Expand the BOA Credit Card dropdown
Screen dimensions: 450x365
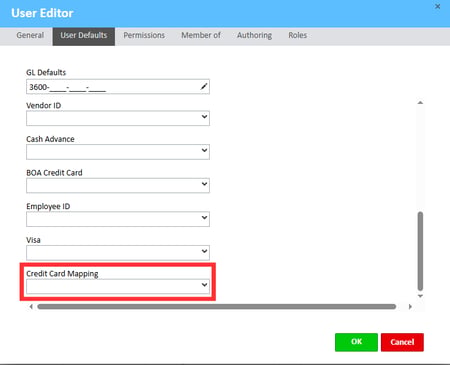tap(118, 186)
